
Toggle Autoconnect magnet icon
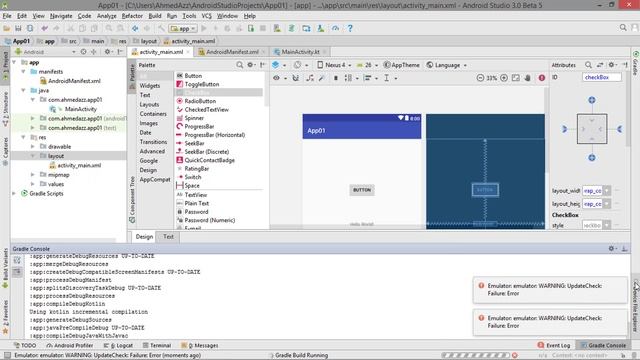(x=296, y=78)
